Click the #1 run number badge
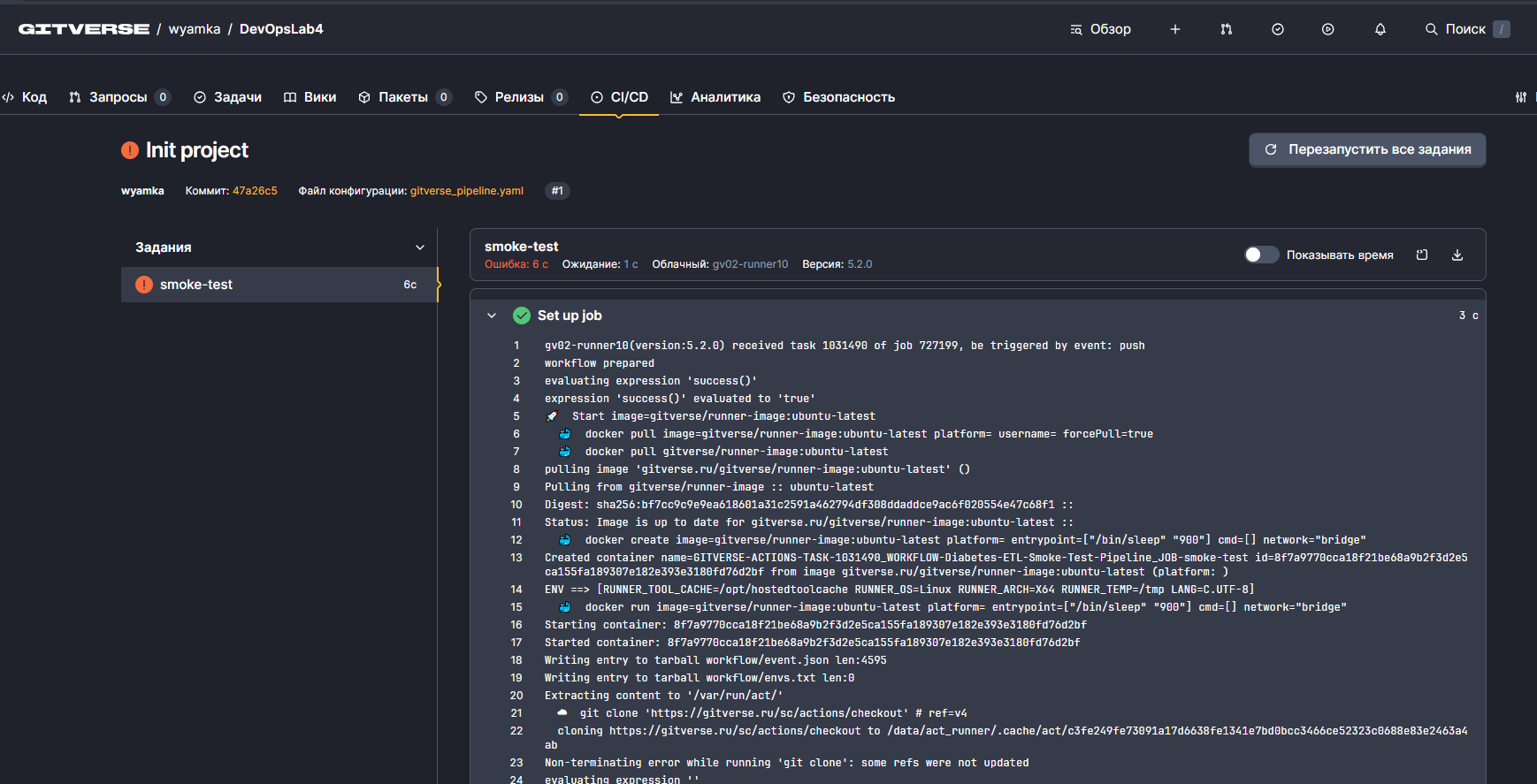This screenshot has width=1537, height=784. coord(557,191)
